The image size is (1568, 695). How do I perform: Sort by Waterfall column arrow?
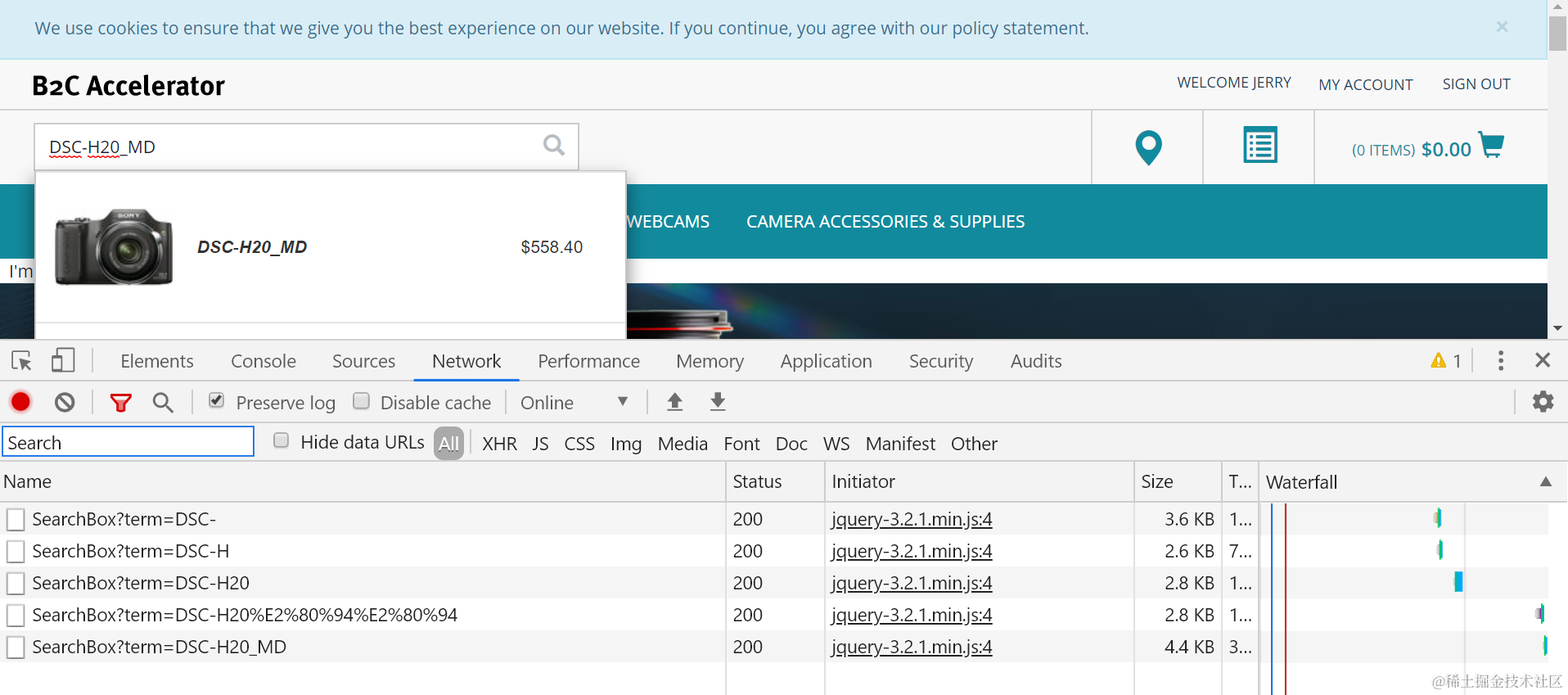pyautogui.click(x=1545, y=481)
